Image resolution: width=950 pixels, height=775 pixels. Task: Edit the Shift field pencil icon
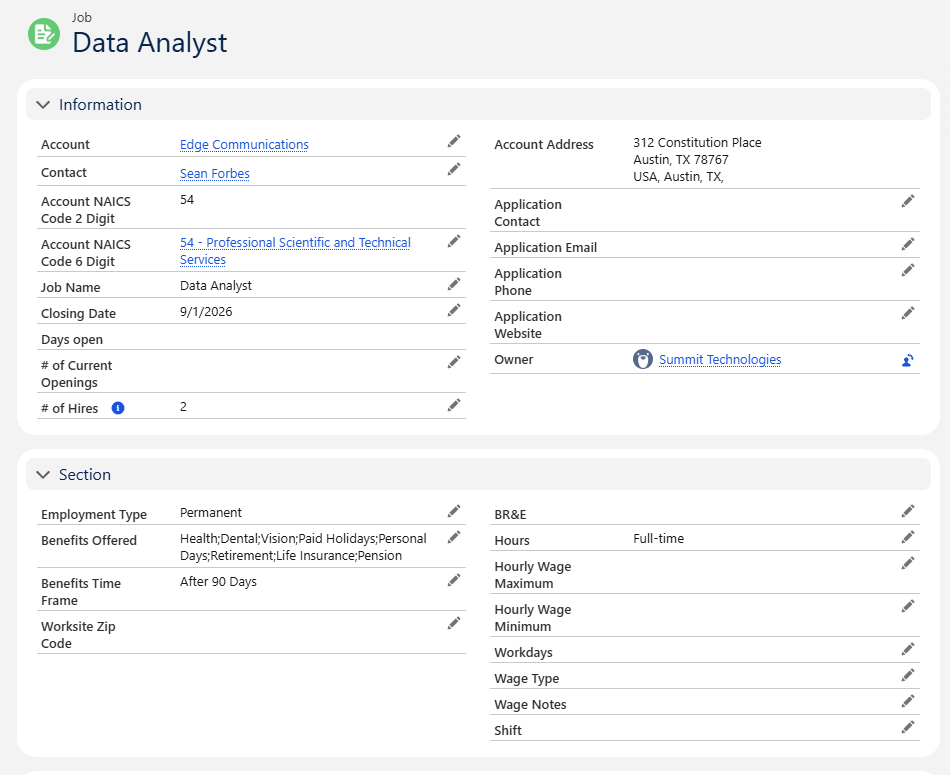pos(908,727)
